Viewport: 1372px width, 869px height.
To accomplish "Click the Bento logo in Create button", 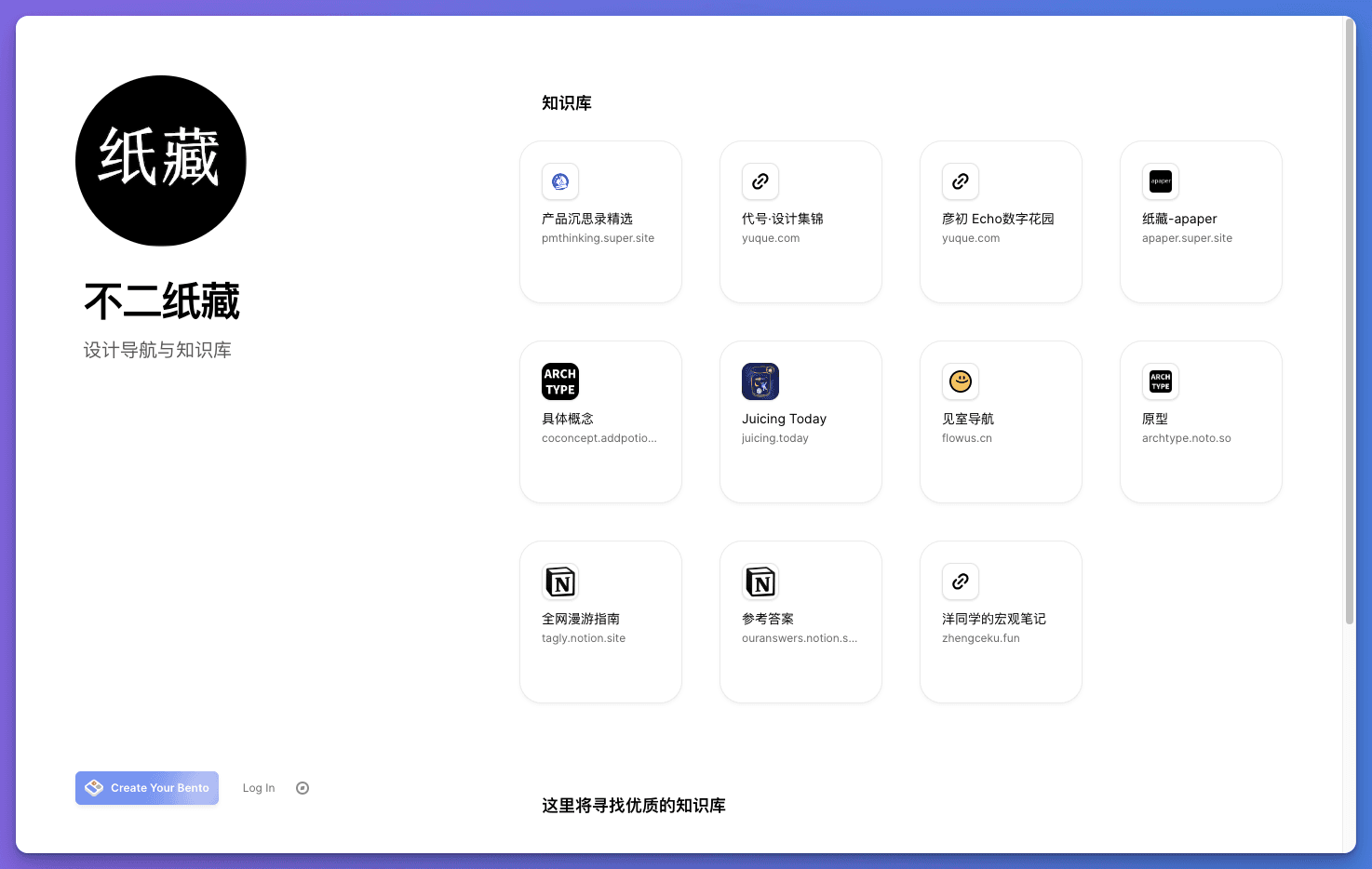I will pyautogui.click(x=94, y=788).
